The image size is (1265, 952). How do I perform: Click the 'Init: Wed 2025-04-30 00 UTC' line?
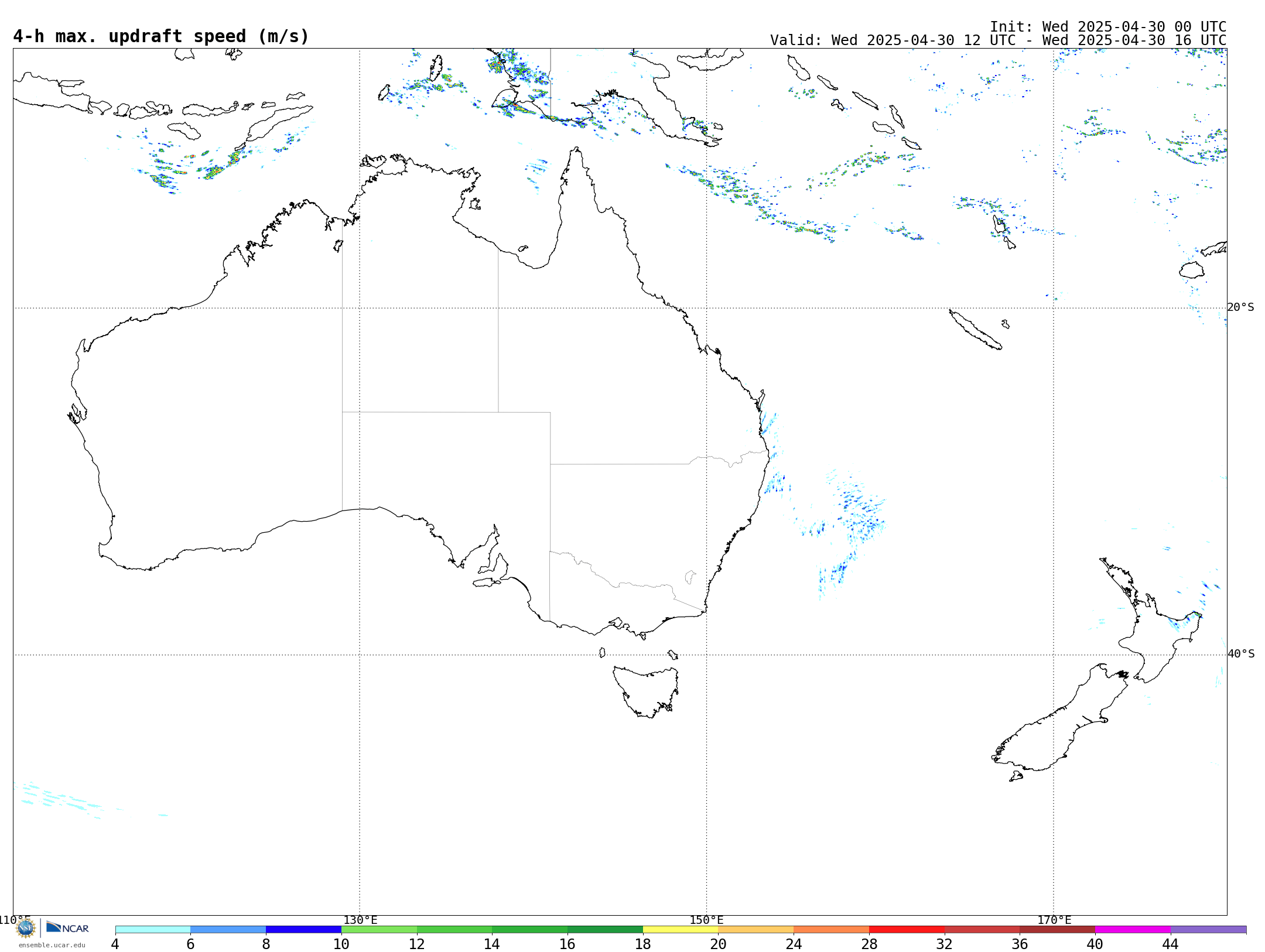click(x=1108, y=27)
